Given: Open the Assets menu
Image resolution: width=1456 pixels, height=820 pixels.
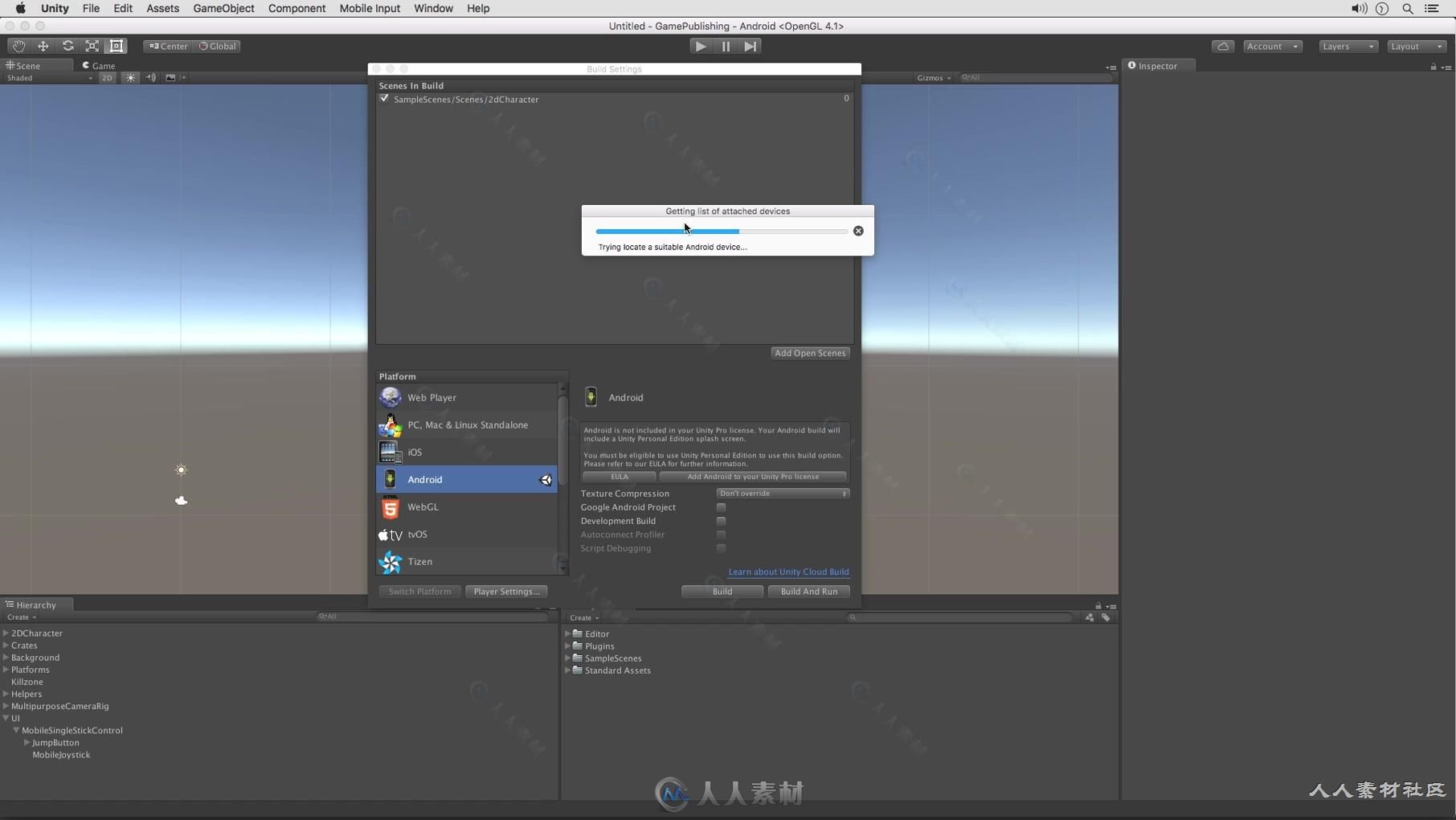Looking at the screenshot, I should [x=162, y=8].
